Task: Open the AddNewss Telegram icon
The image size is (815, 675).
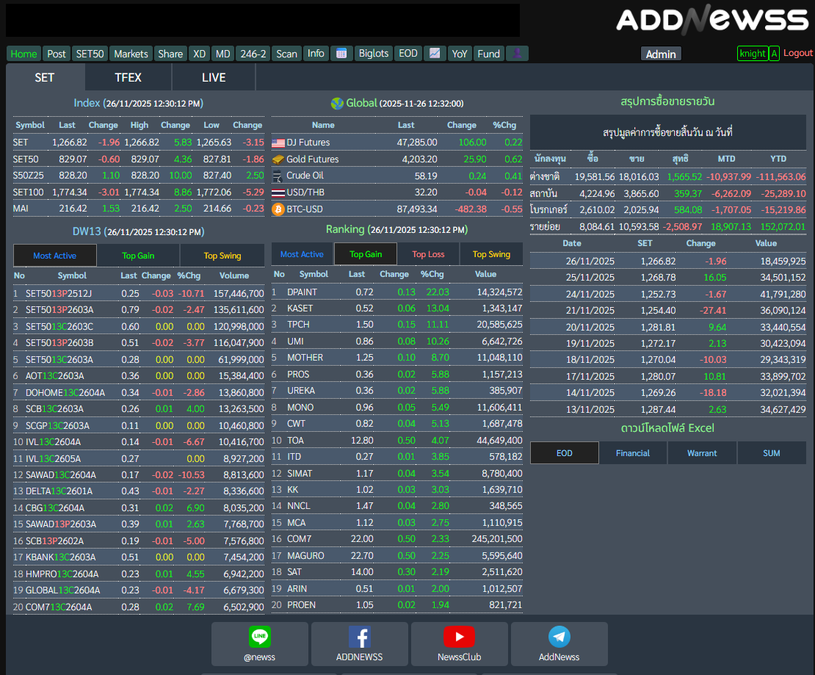Action: coord(559,638)
